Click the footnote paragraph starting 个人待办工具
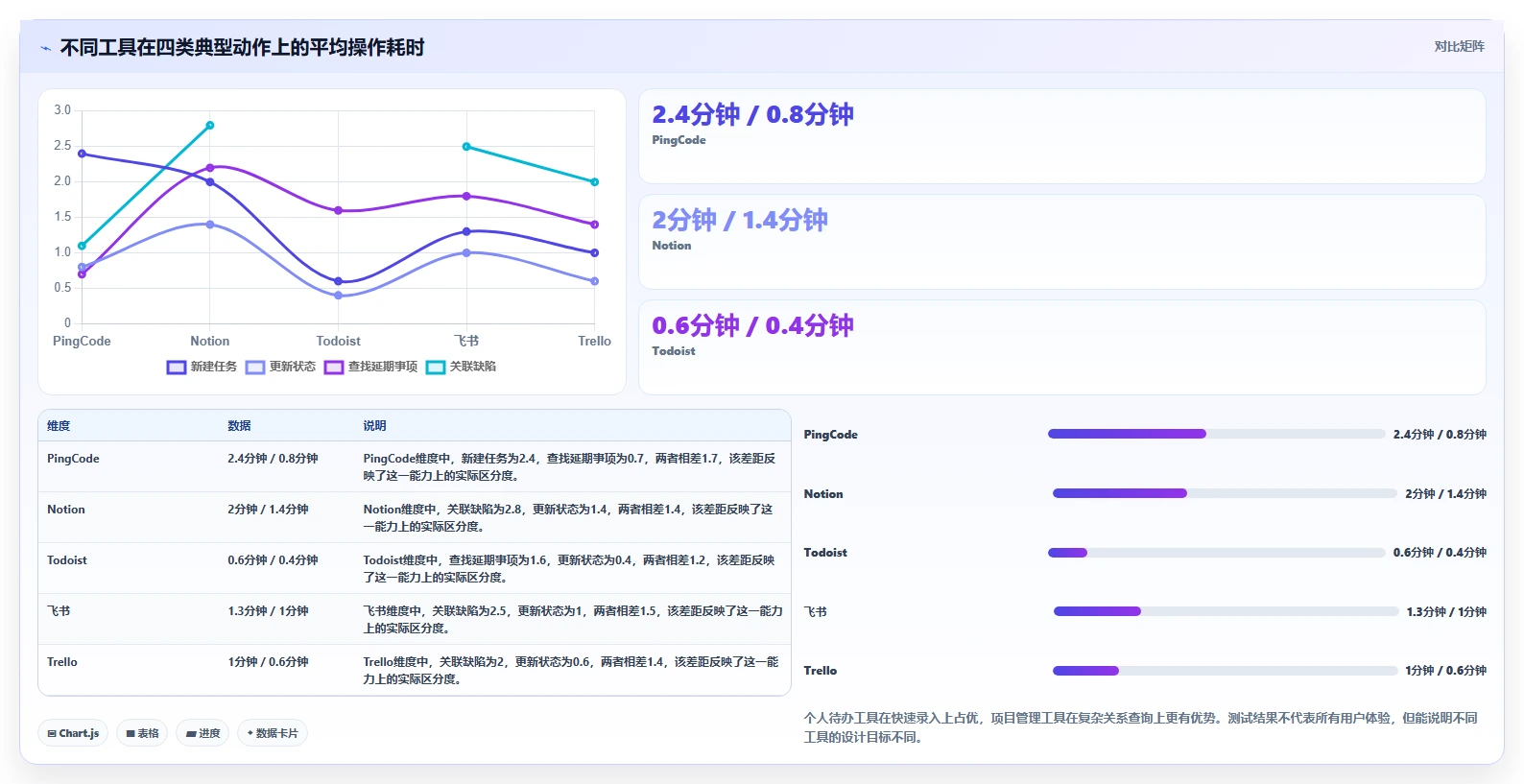 [1141, 727]
